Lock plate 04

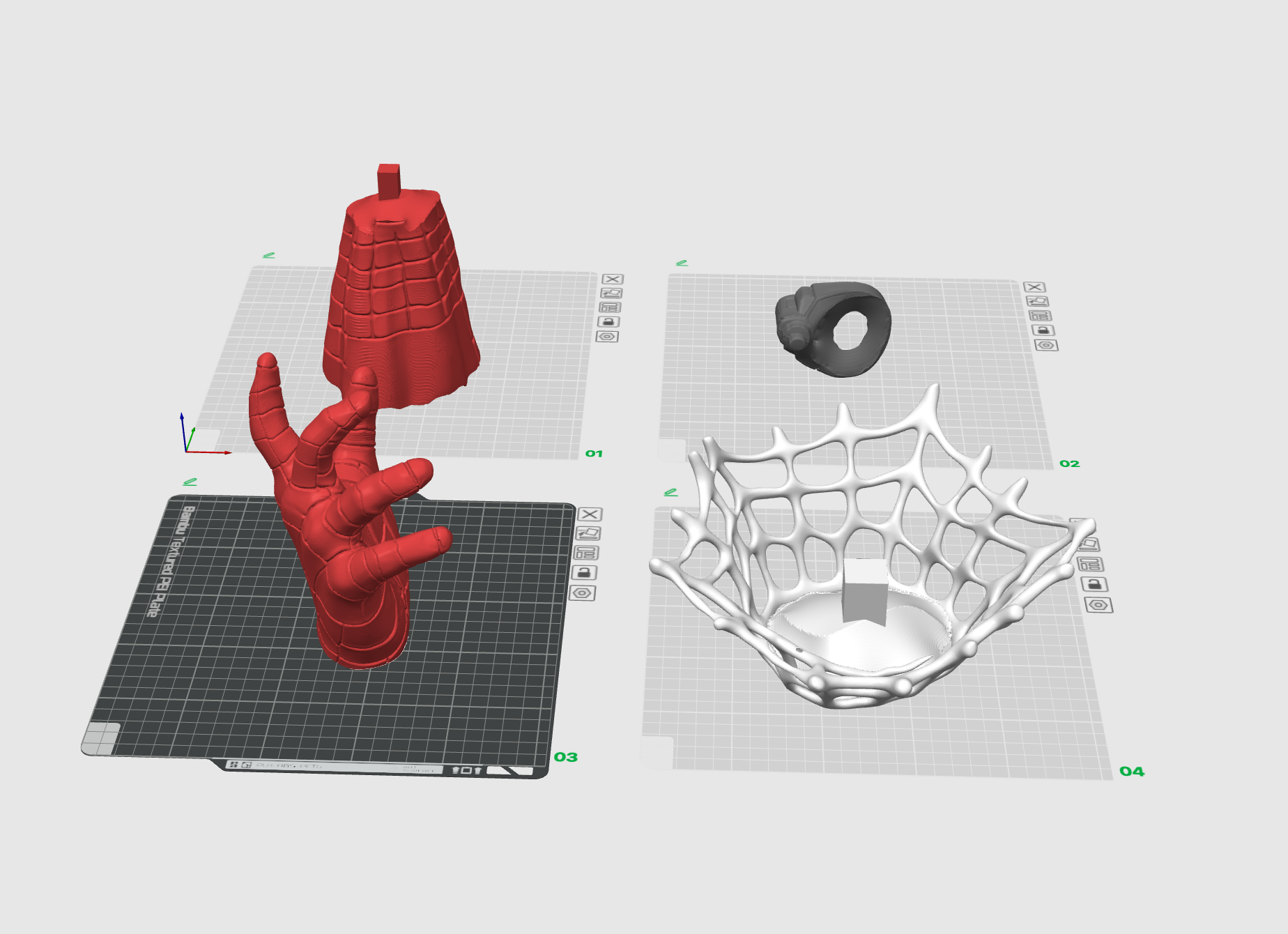point(1094,584)
